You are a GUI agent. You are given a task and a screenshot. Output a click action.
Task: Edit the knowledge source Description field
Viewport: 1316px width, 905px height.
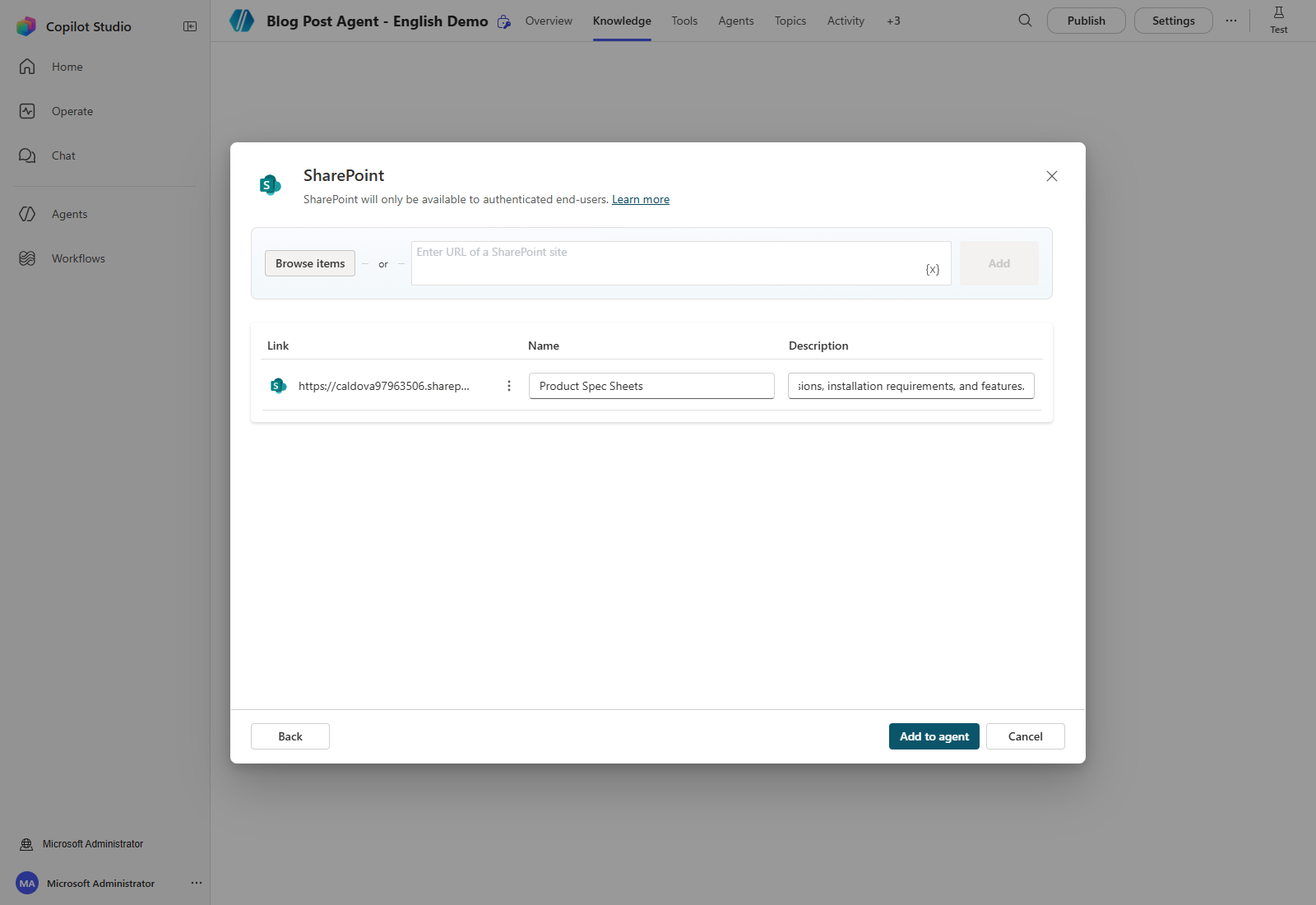point(911,386)
